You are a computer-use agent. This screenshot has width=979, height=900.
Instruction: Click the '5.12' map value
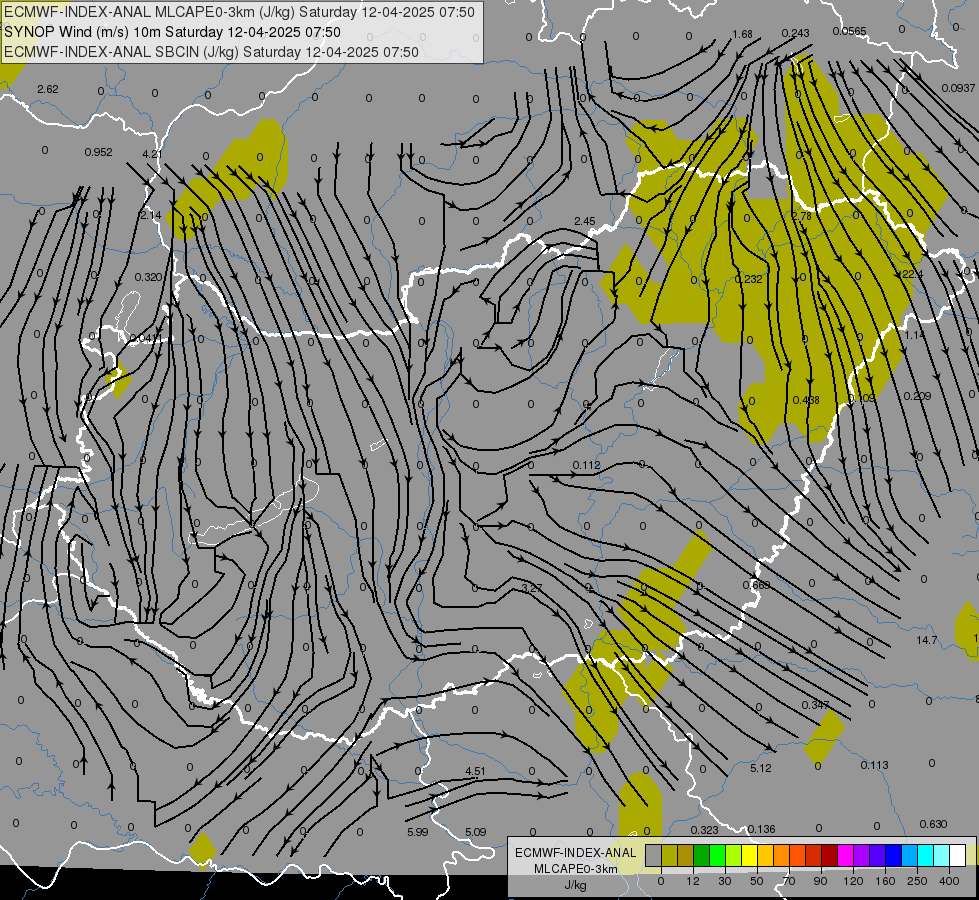click(x=760, y=768)
